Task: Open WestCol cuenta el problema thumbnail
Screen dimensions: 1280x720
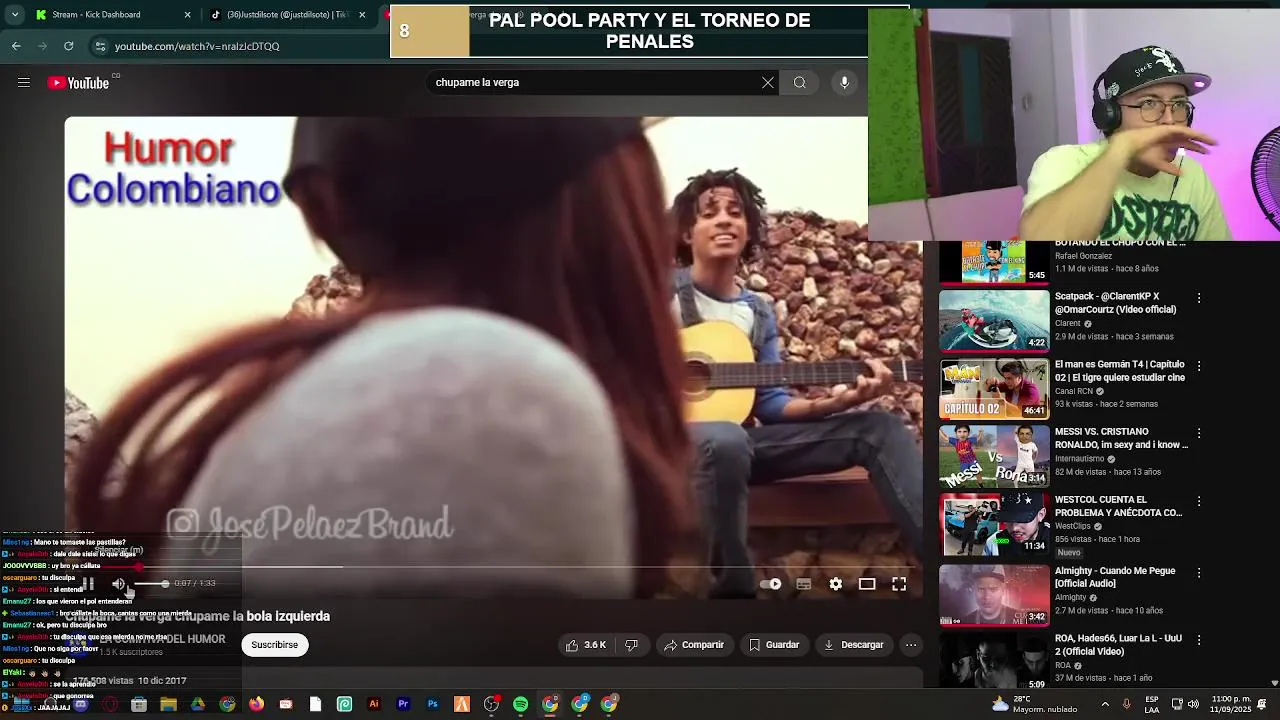Action: pos(994,524)
